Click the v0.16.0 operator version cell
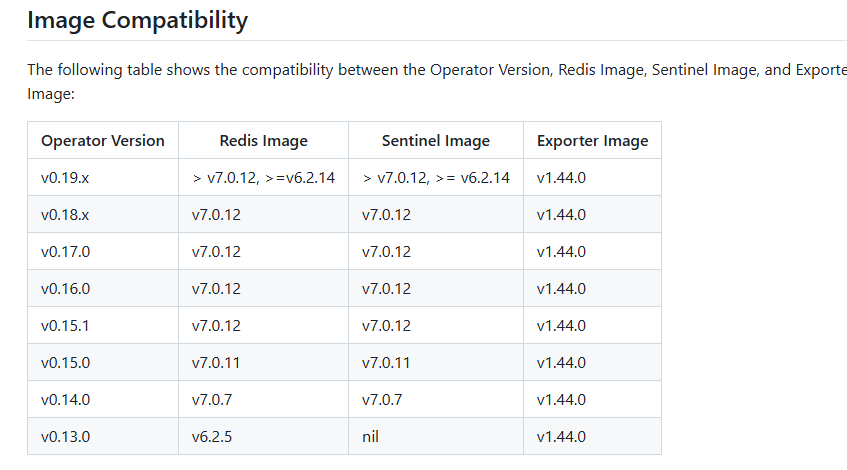Screen dimensions: 847x470 [103, 288]
